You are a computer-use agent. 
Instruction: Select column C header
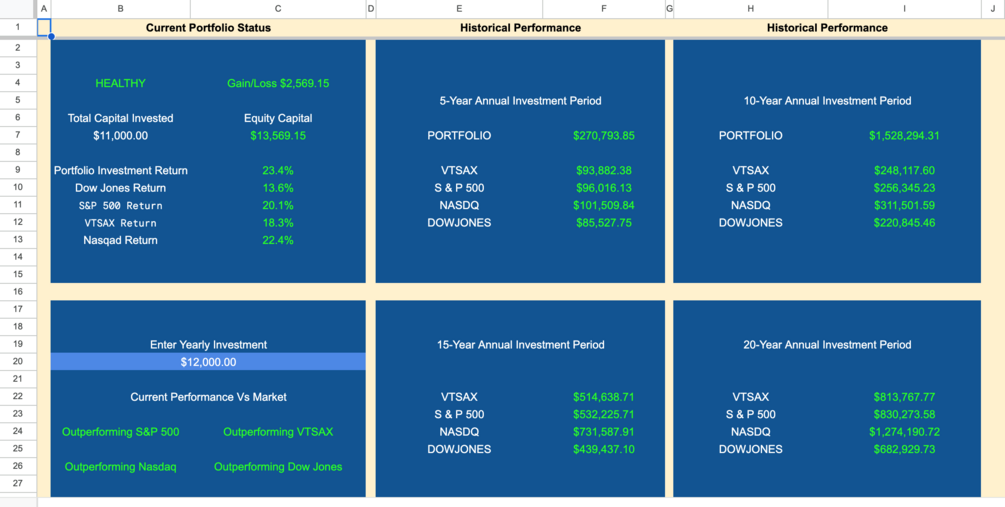(278, 9)
